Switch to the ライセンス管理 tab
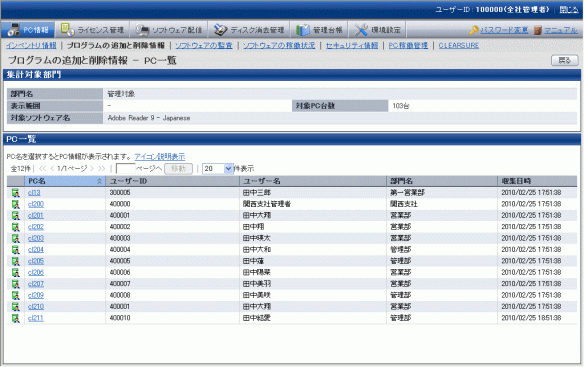 (92, 29)
